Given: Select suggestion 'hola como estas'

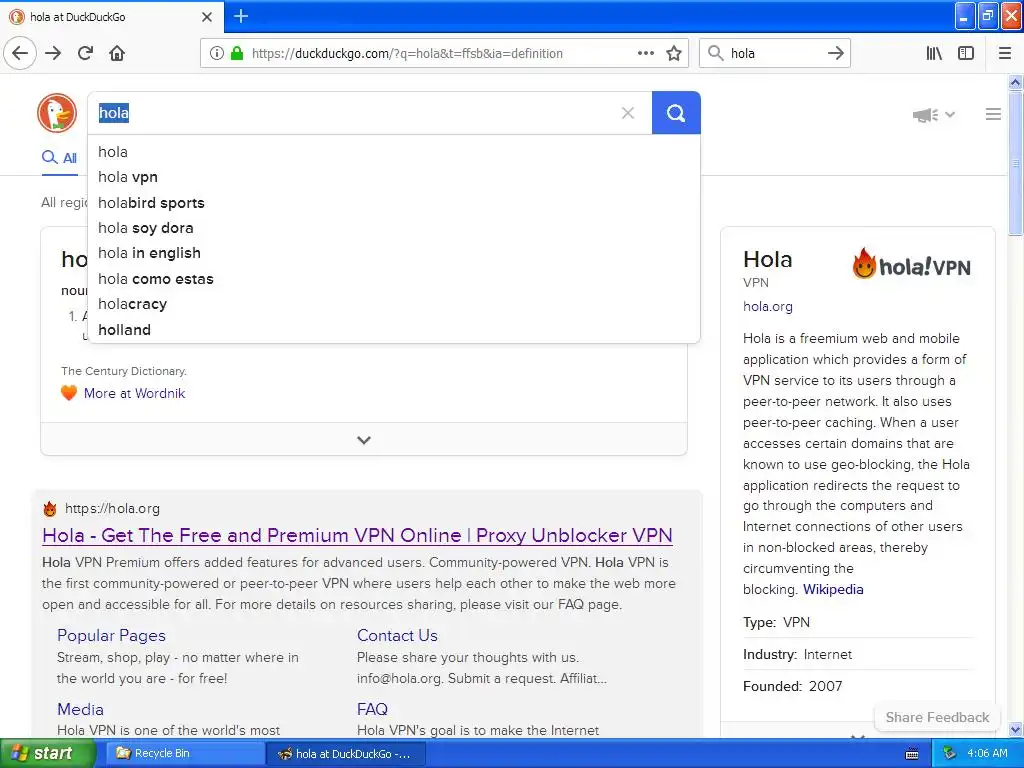Looking at the screenshot, I should (x=394, y=279).
